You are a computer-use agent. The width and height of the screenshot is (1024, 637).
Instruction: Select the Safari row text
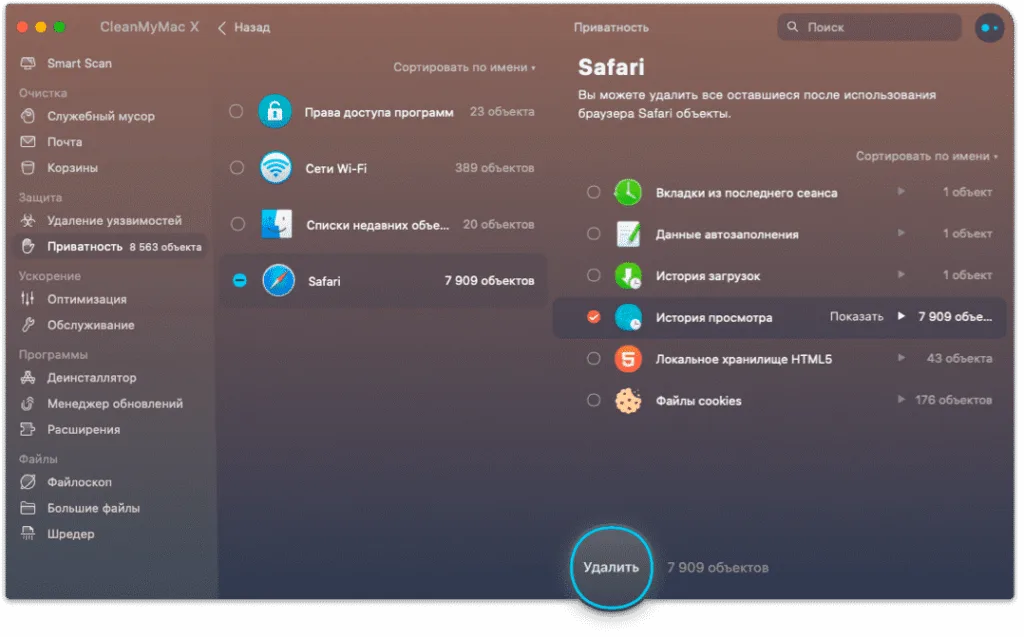click(x=324, y=282)
